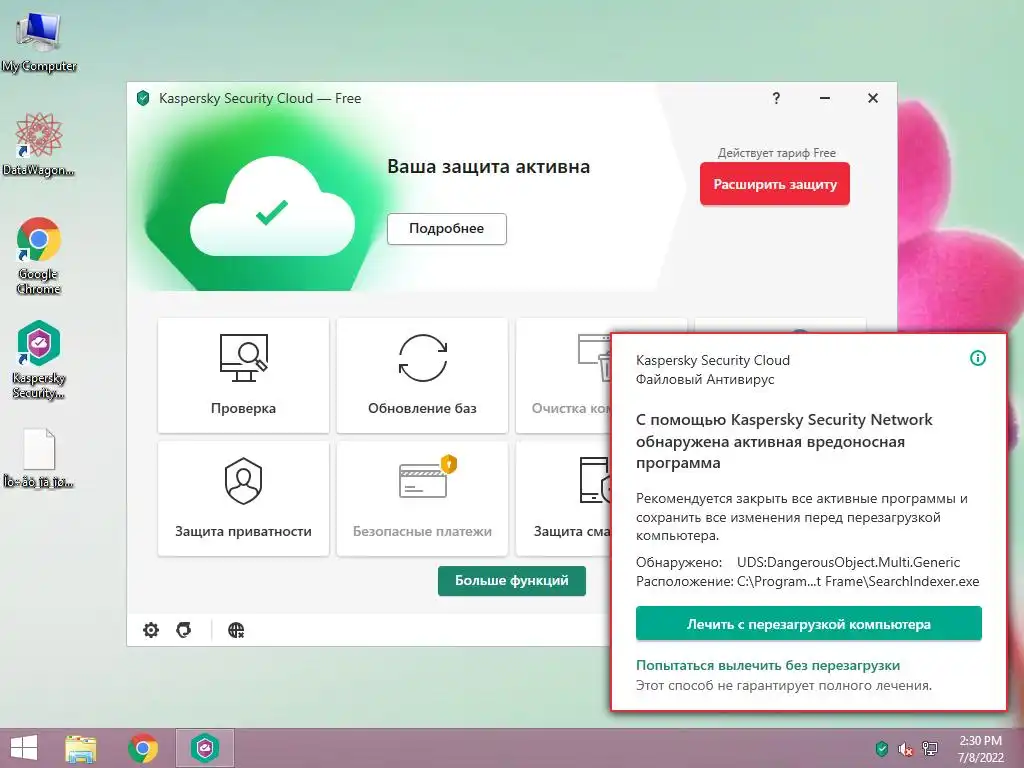Screen dimensions: 1024x768
Task: Click the muted volume tray icon
Action: coord(905,749)
